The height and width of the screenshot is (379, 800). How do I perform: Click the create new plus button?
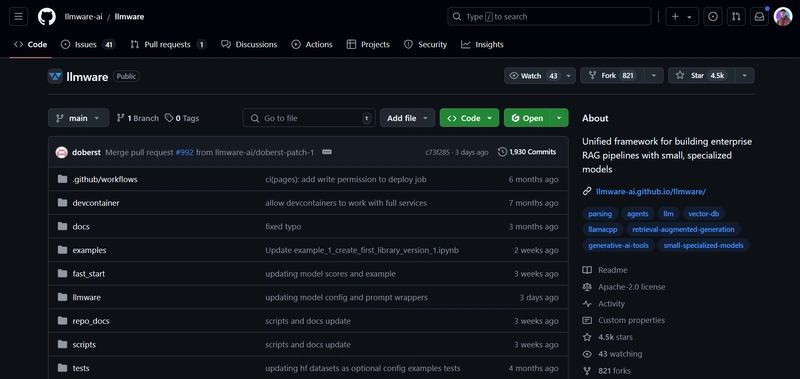click(682, 17)
